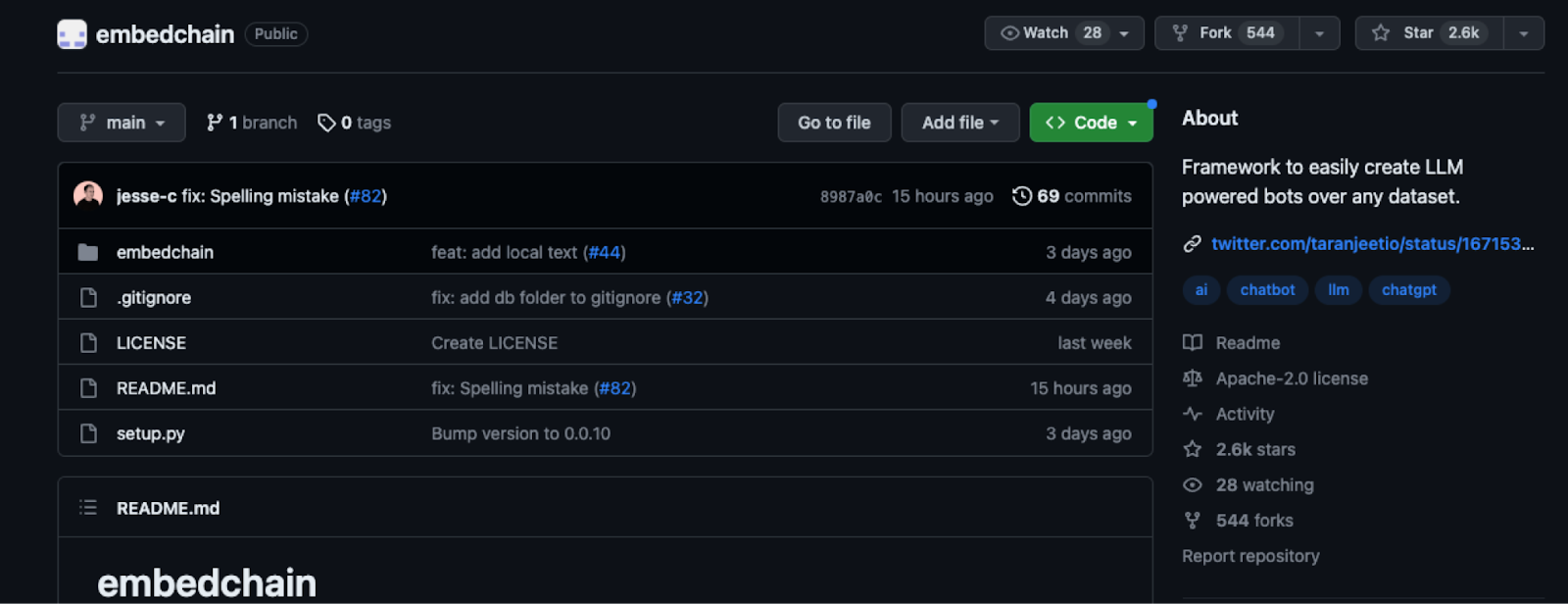Expand the Fork options dropdown arrow
The image size is (1568, 604).
coord(1320,33)
